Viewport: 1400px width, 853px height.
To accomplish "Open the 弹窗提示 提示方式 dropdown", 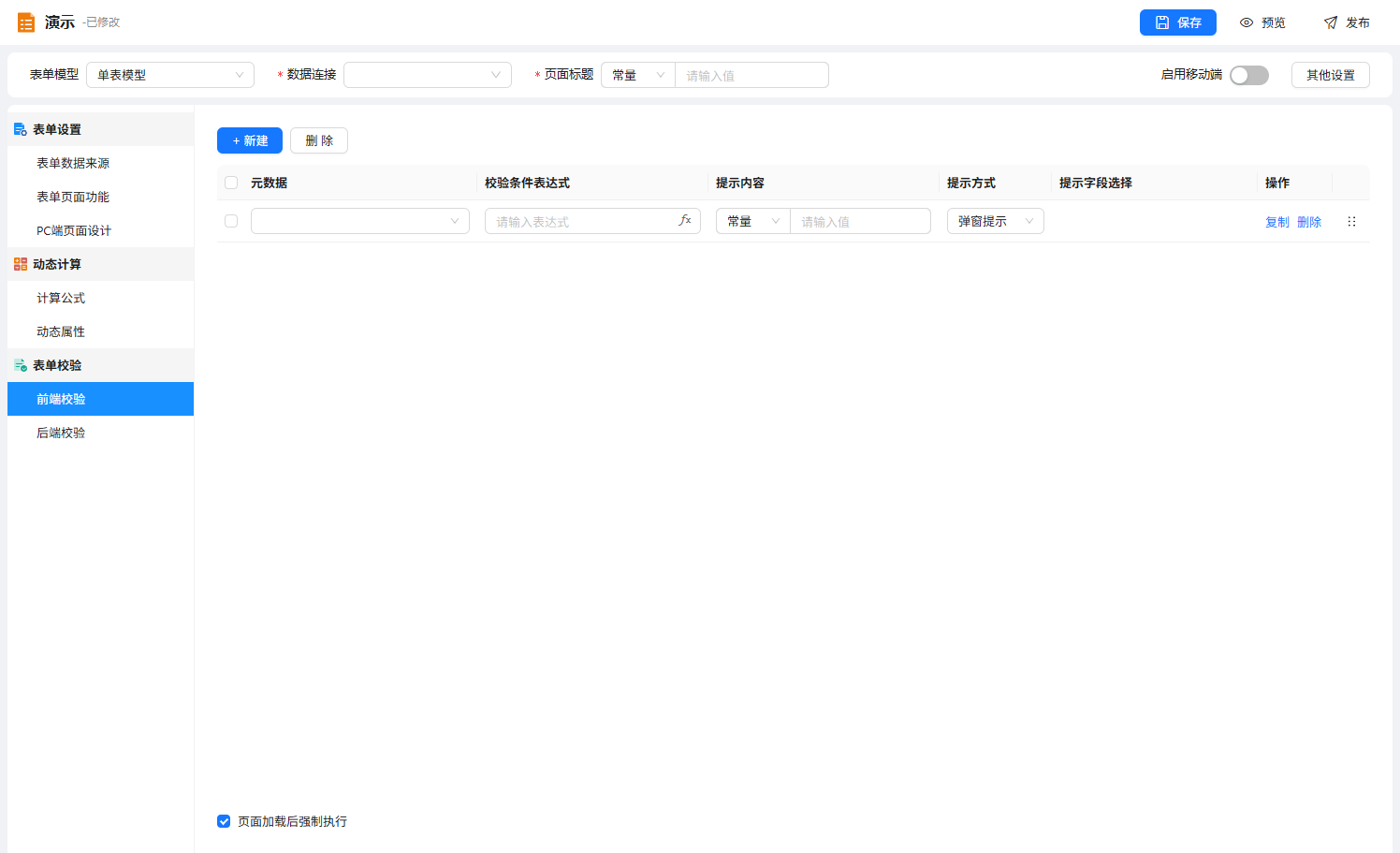I will 996,221.
